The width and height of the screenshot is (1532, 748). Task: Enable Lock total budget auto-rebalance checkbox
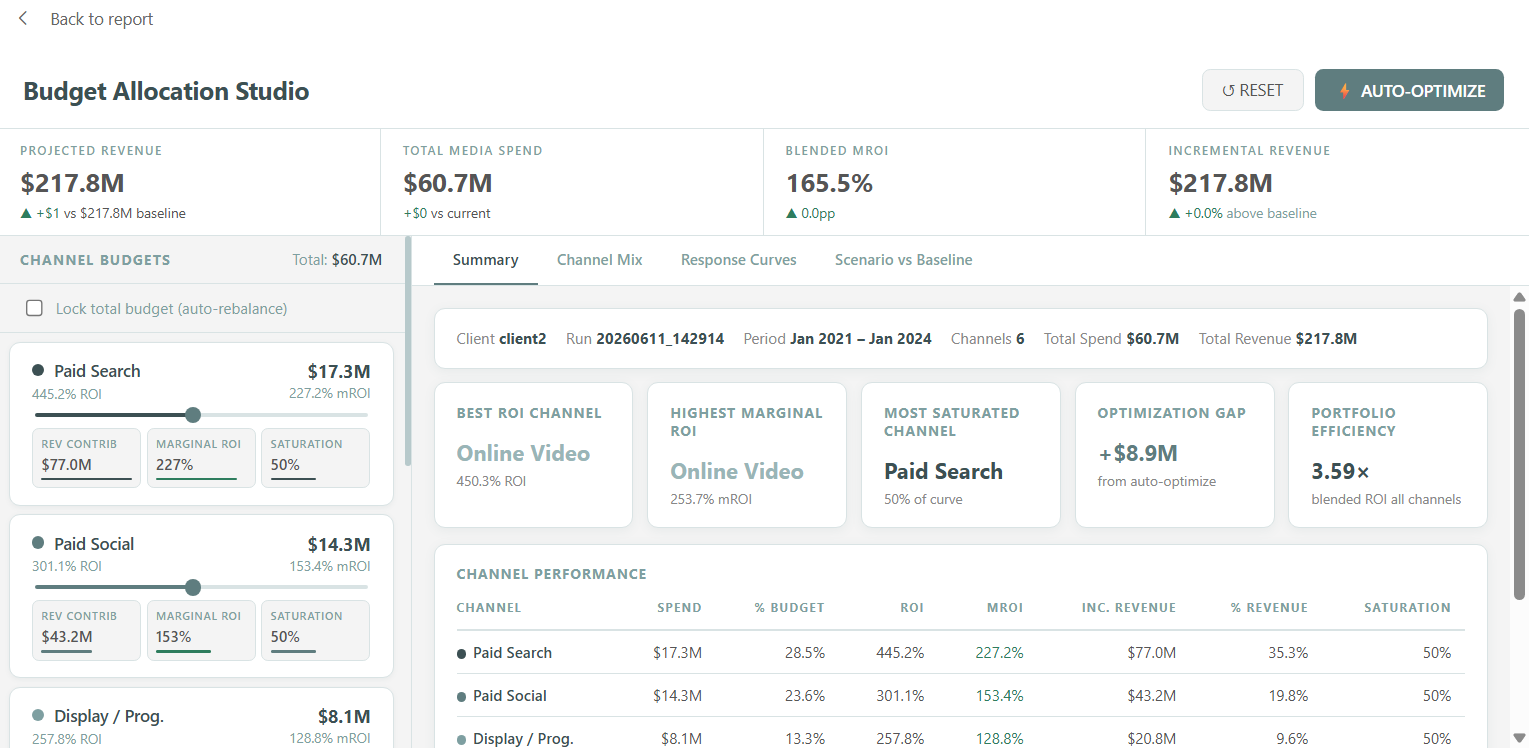point(34,308)
